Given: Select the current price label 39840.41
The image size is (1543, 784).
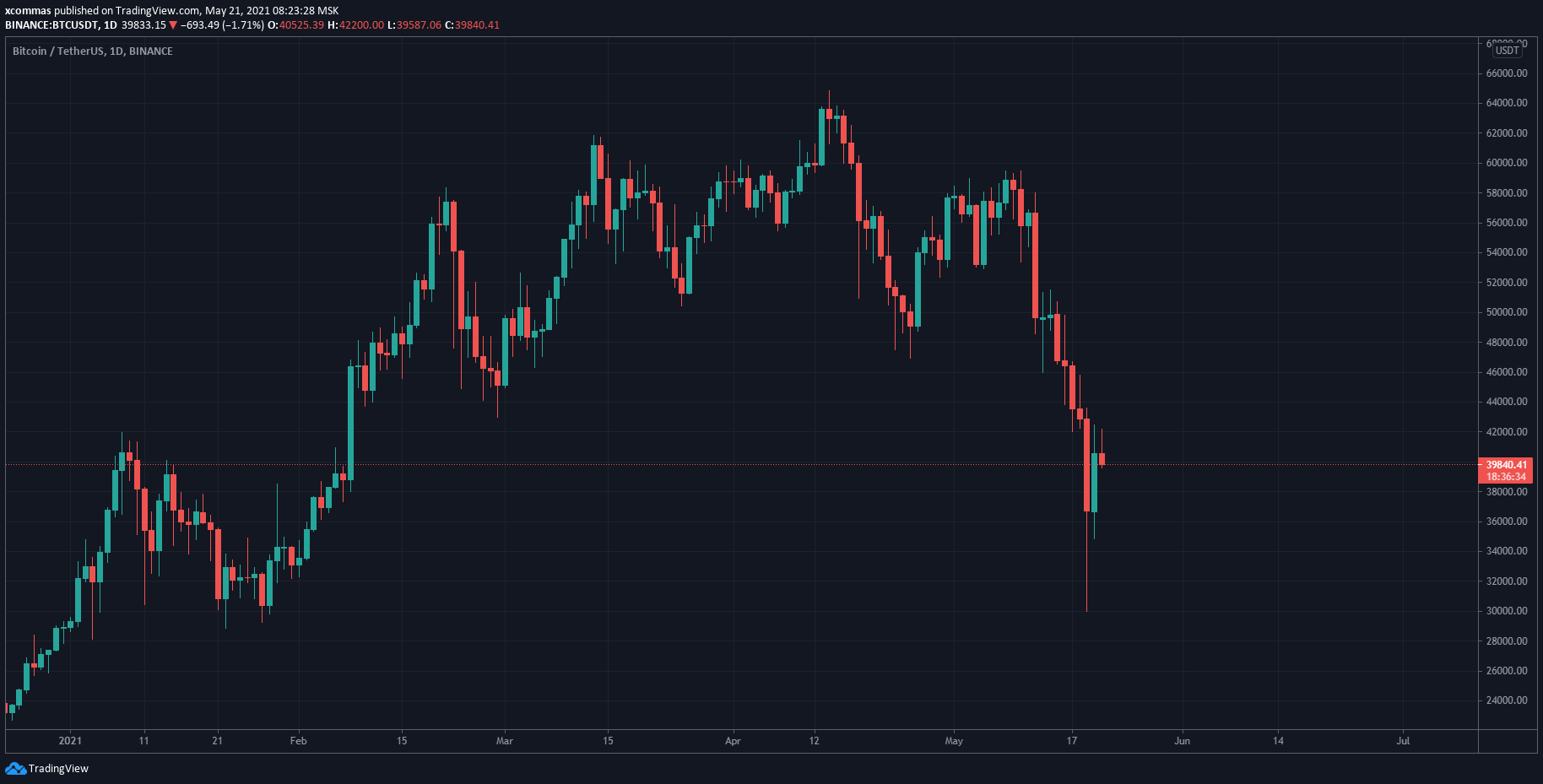Looking at the screenshot, I should [x=1506, y=465].
